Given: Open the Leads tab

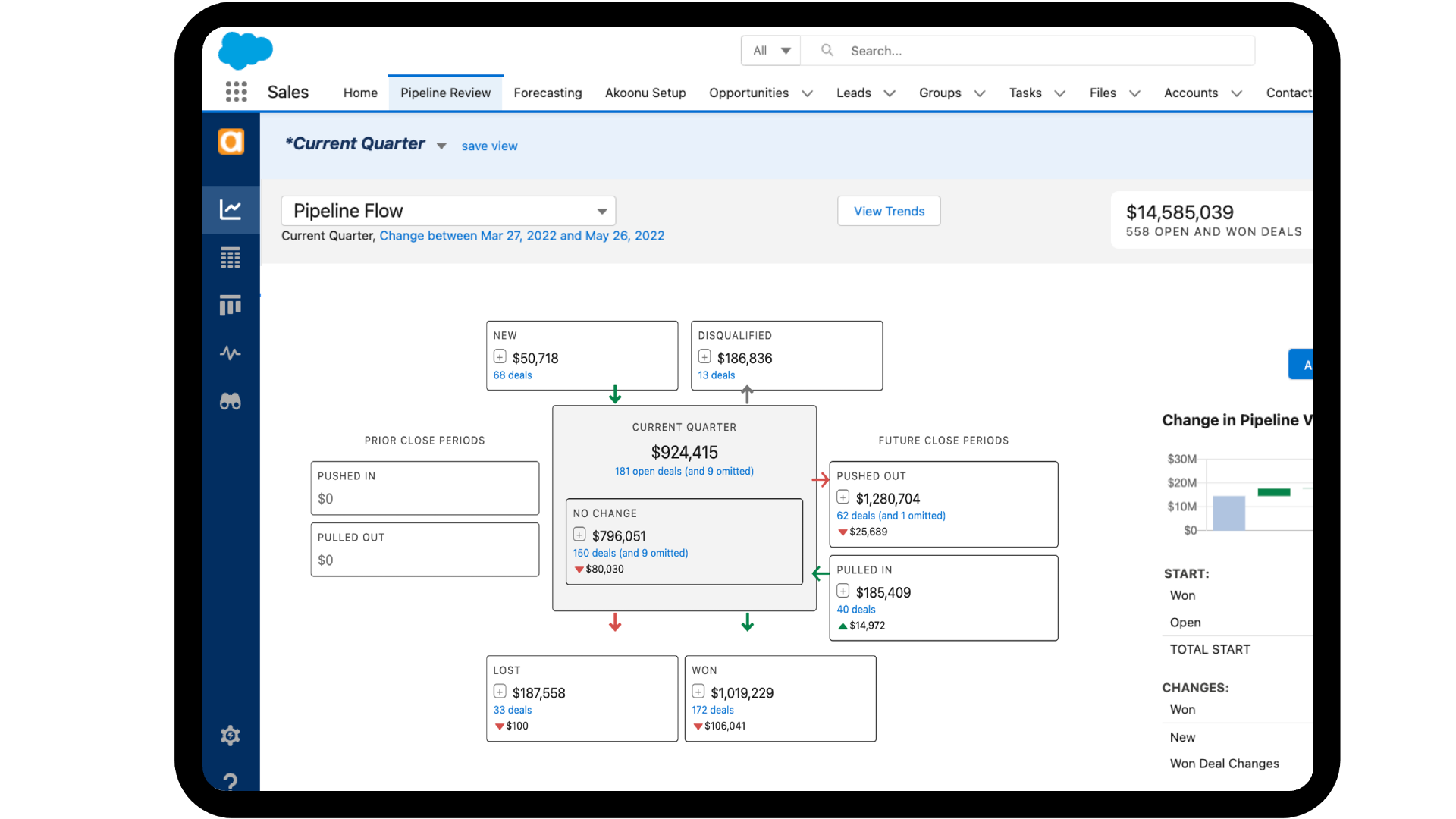Looking at the screenshot, I should [854, 93].
